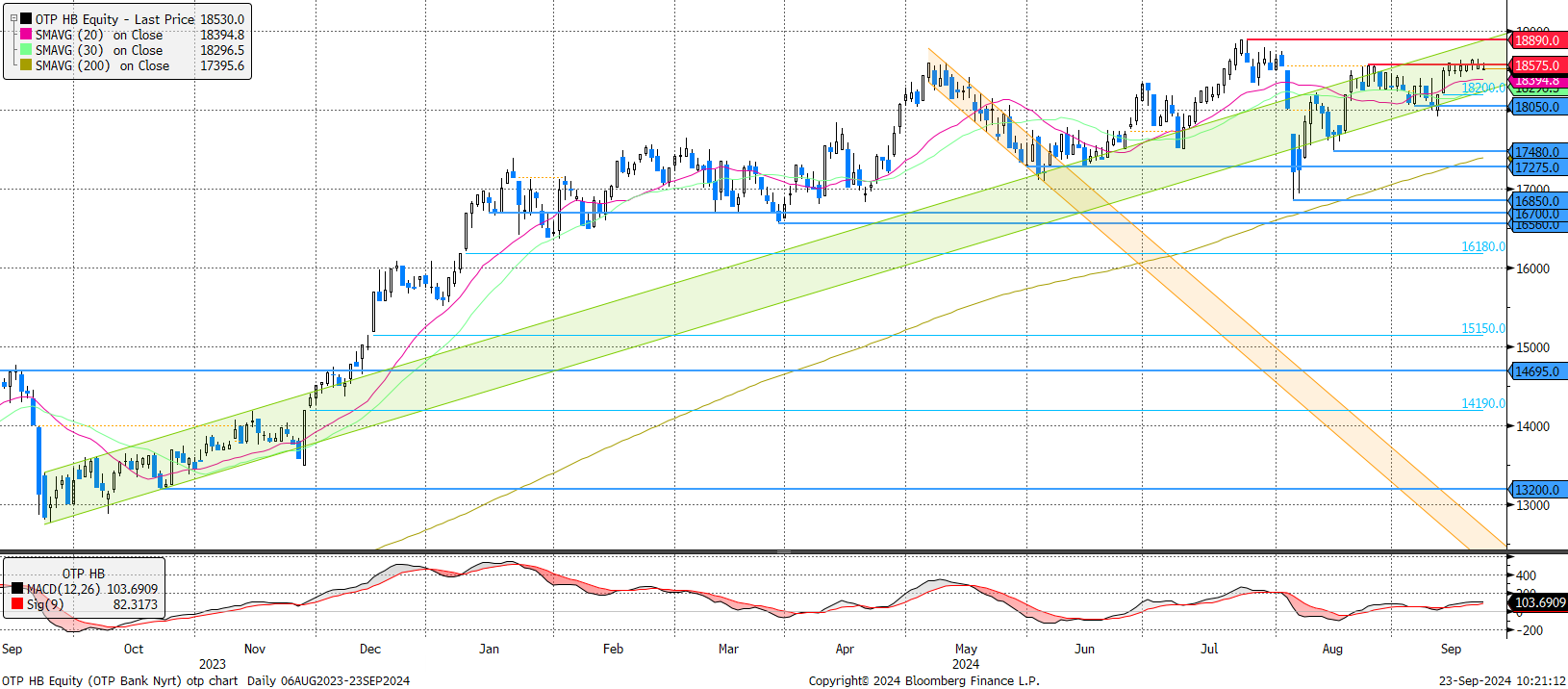Click the 18296.5 value in the legend box

(x=222, y=50)
